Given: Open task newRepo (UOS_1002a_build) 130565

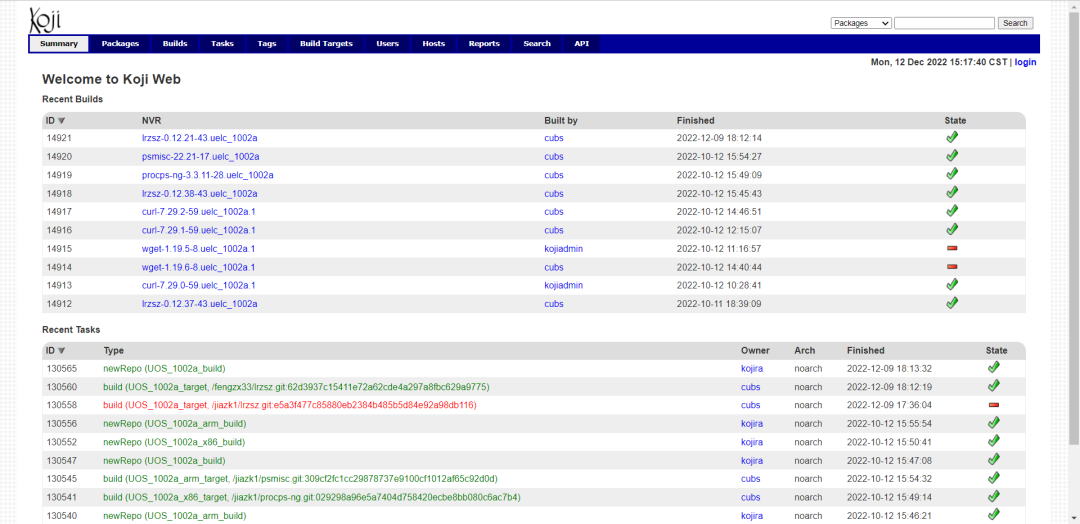Looking at the screenshot, I should [164, 368].
